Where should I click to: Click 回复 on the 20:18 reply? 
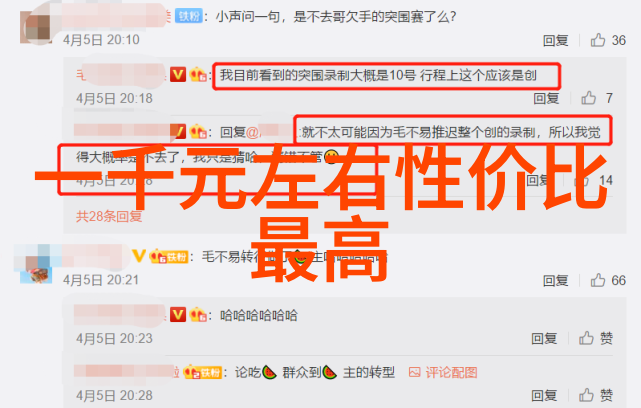(x=546, y=99)
